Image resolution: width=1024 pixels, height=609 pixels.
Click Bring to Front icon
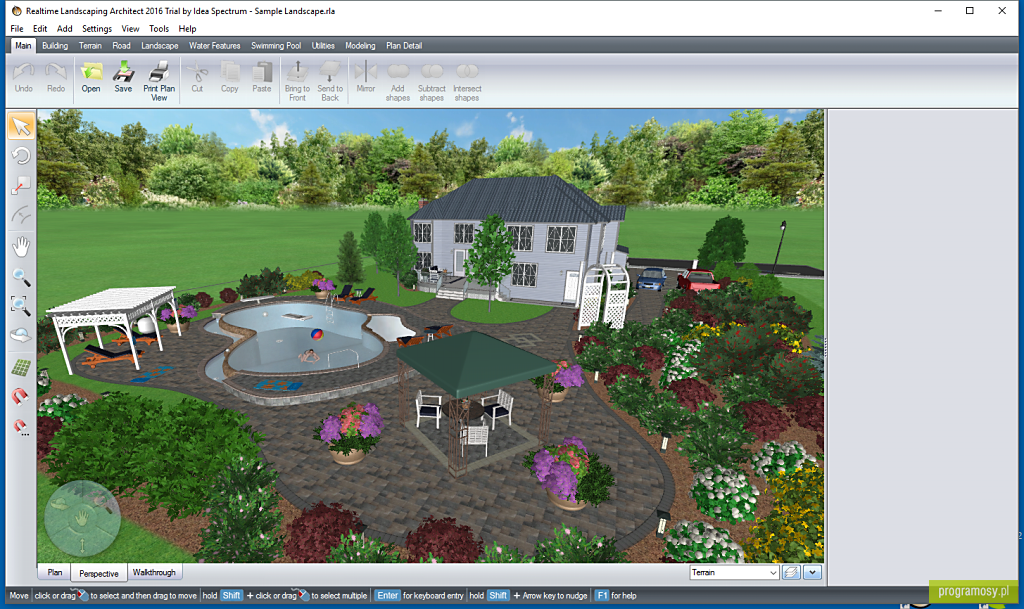[297, 82]
